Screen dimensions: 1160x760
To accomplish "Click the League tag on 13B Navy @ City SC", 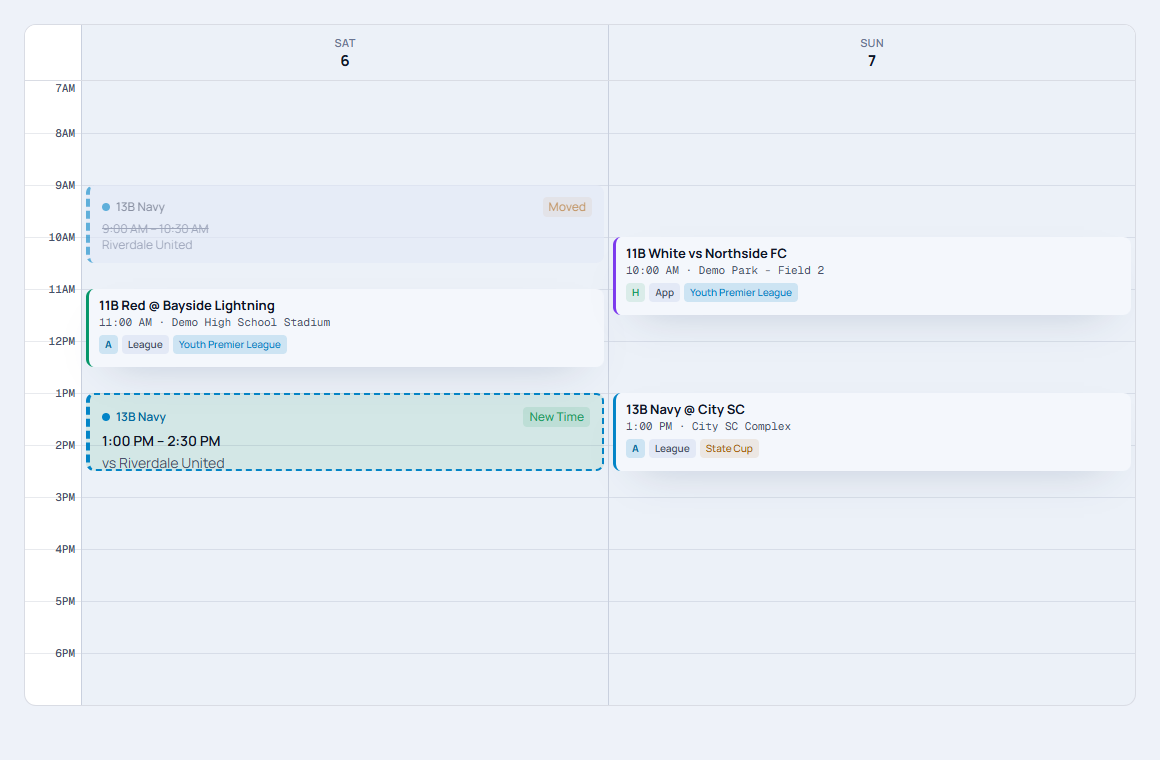I will click(x=672, y=448).
